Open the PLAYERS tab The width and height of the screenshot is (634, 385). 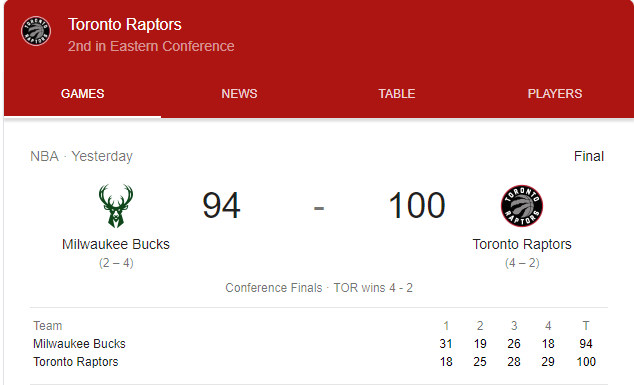pos(555,94)
